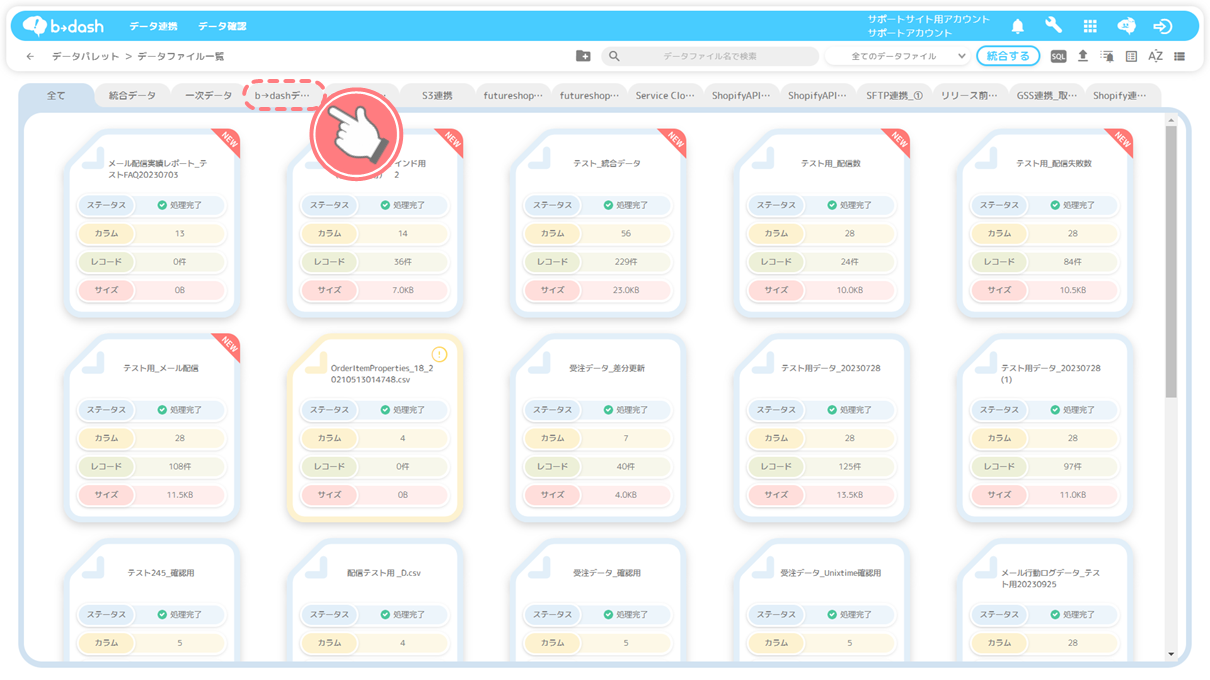Screen dimensions: 1210x680
Task: Open the 受注データ_Unixtime確認用 data file
Action: [x=821, y=600]
